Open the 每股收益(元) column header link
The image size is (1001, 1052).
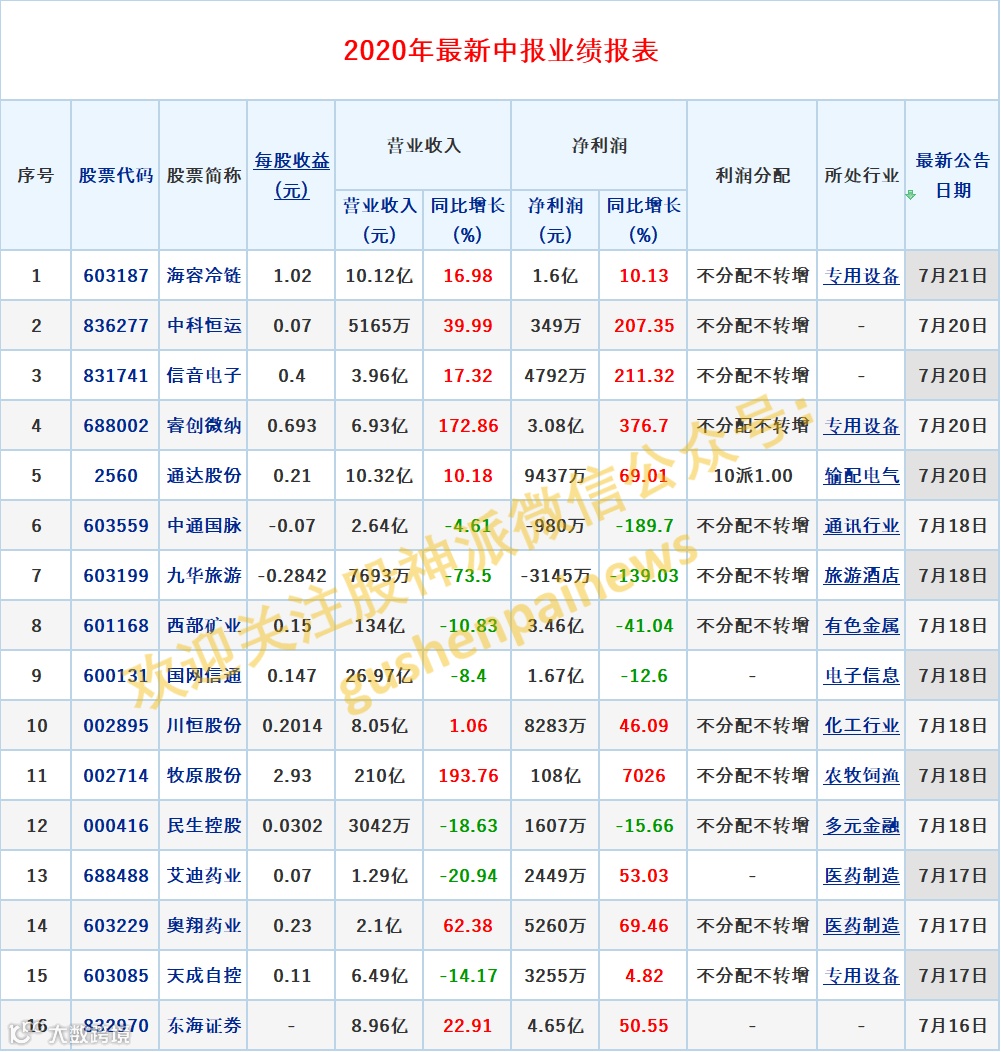[x=291, y=175]
